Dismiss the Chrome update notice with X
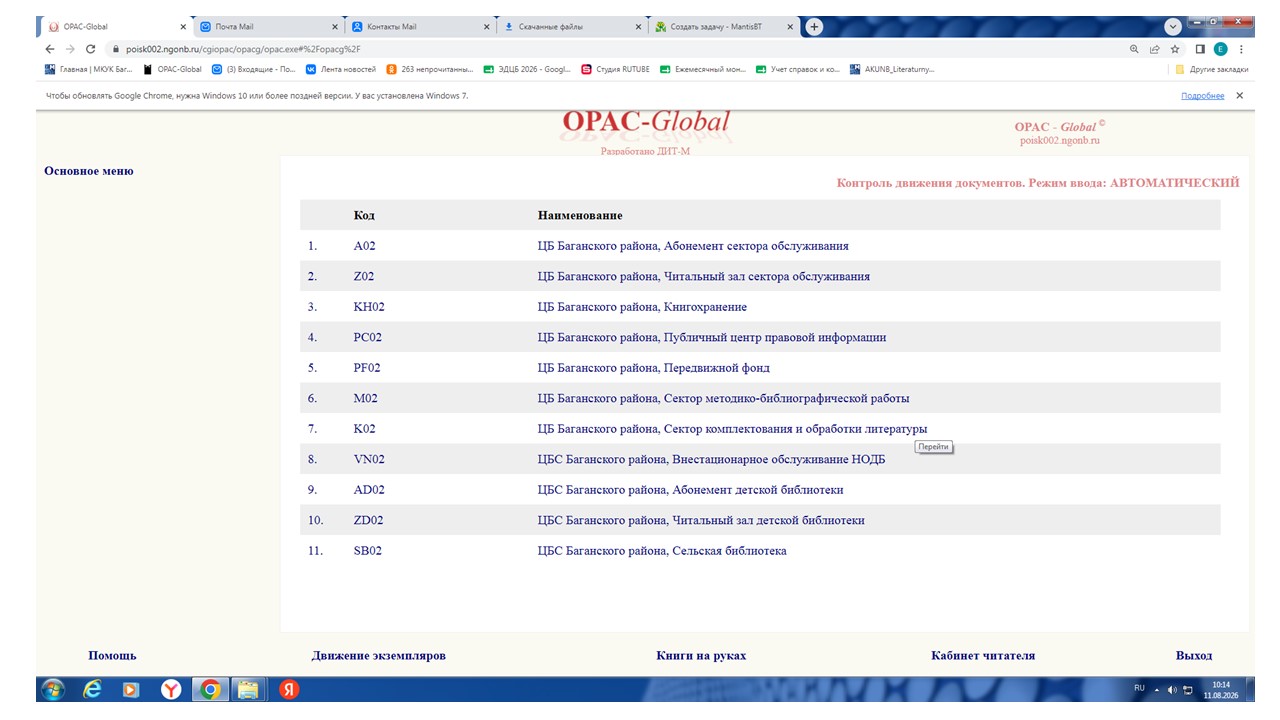The image size is (1280, 720). click(x=1239, y=96)
